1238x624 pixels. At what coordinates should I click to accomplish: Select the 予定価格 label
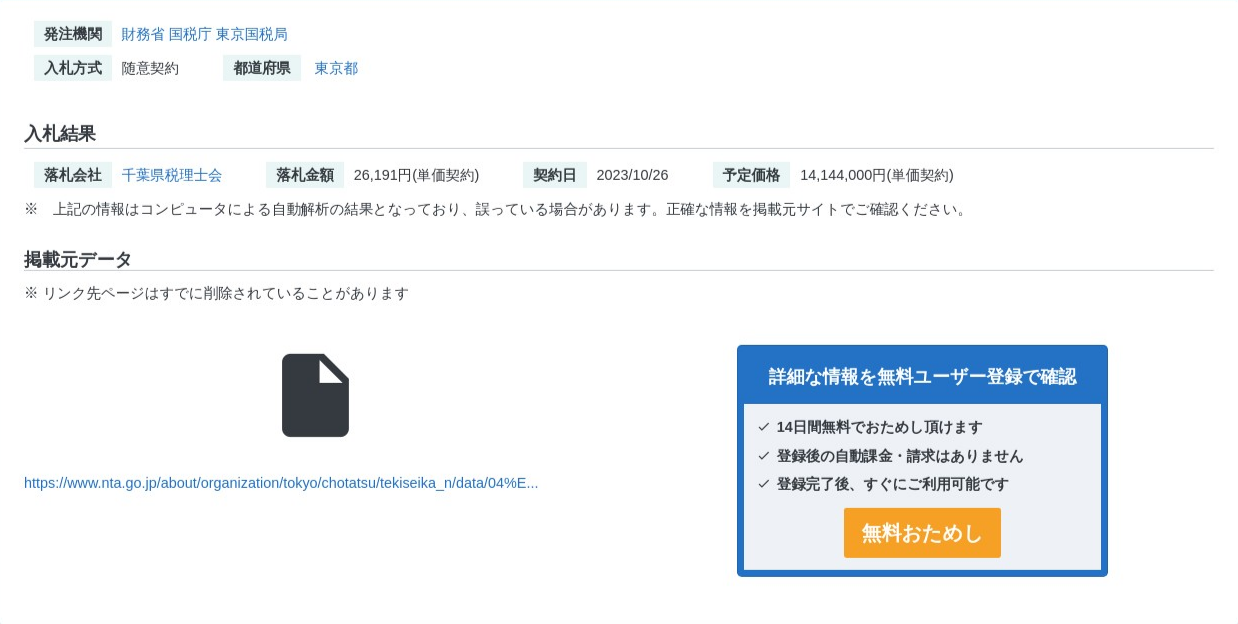pos(752,175)
